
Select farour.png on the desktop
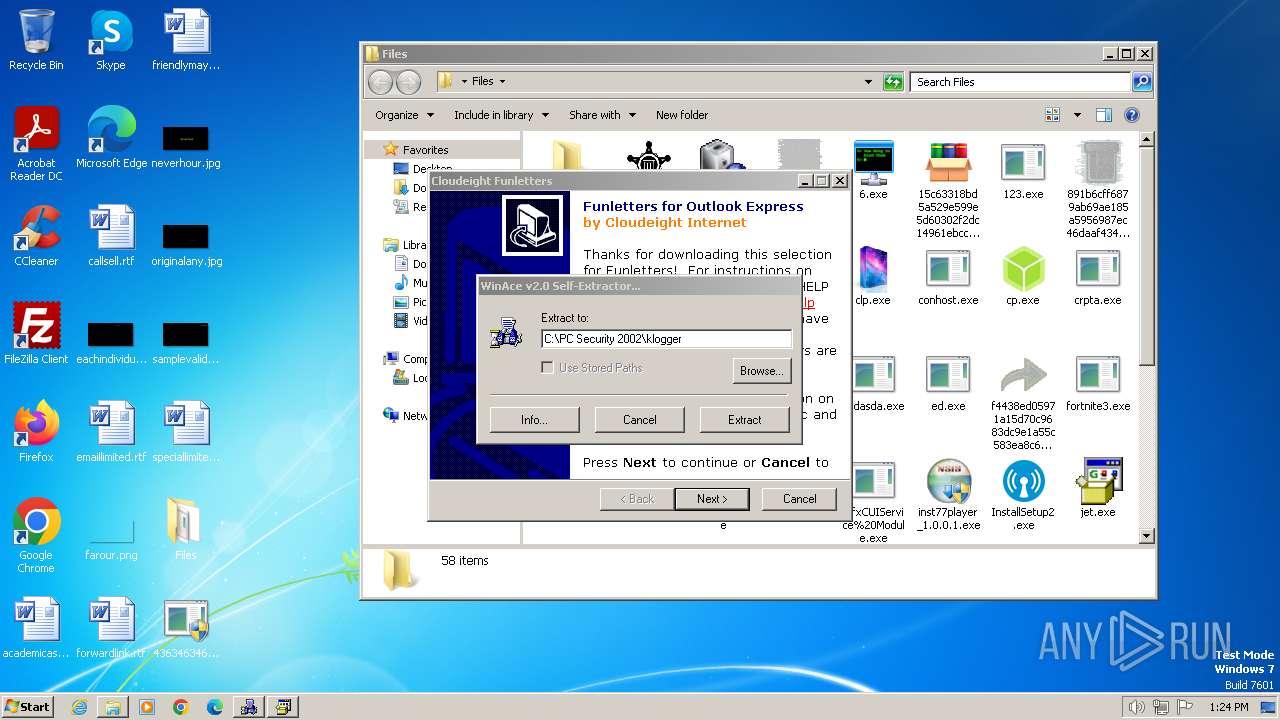111,536
